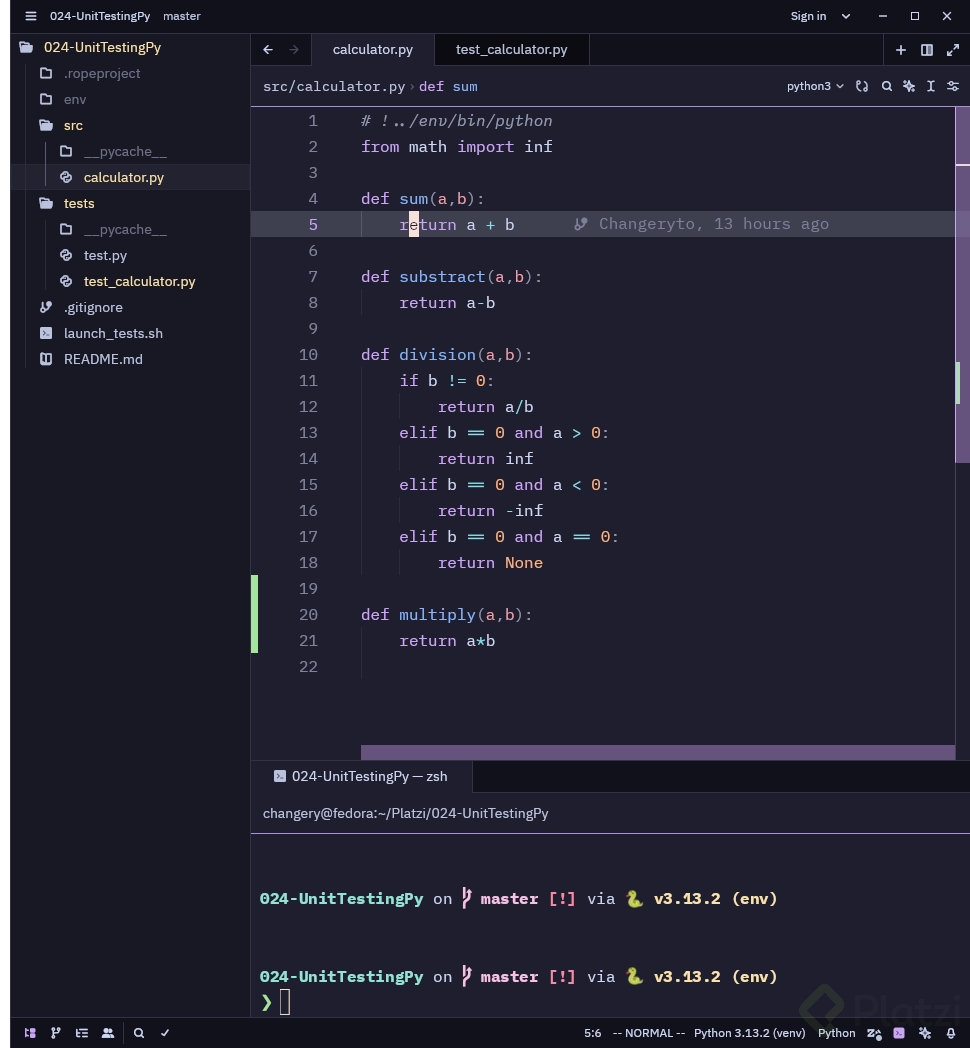Zoom the pane with the expand arrows icon
The image size is (970, 1048).
coord(953,50)
